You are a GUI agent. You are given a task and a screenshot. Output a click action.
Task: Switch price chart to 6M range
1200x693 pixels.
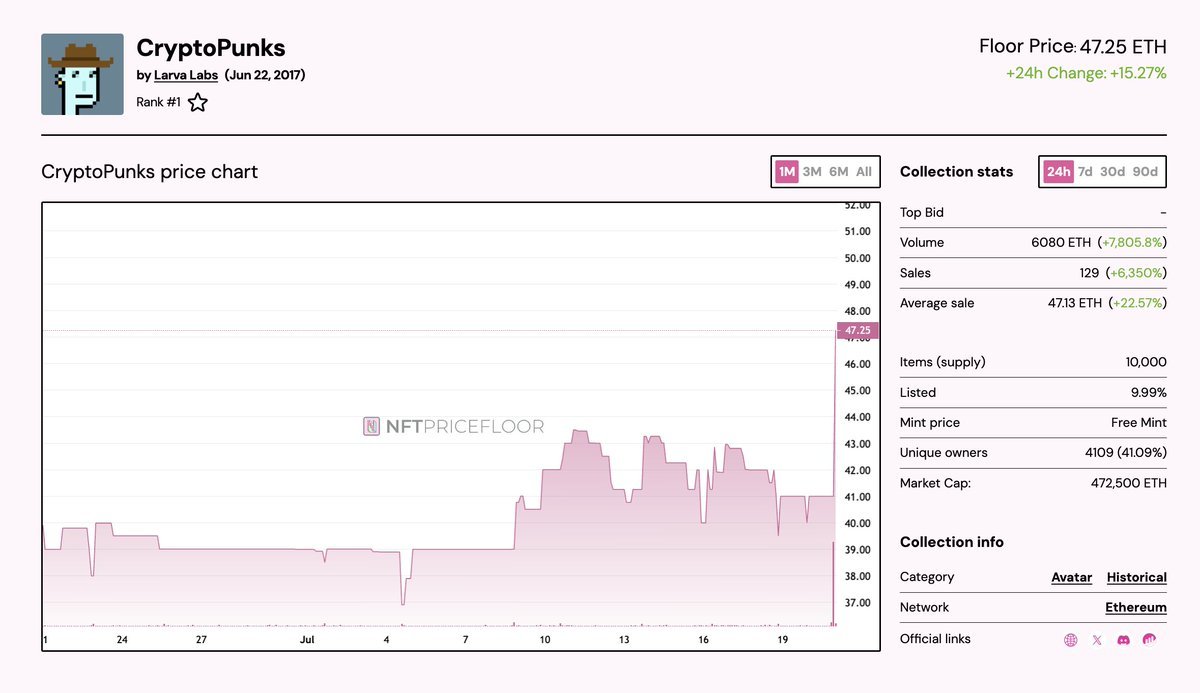tap(839, 172)
